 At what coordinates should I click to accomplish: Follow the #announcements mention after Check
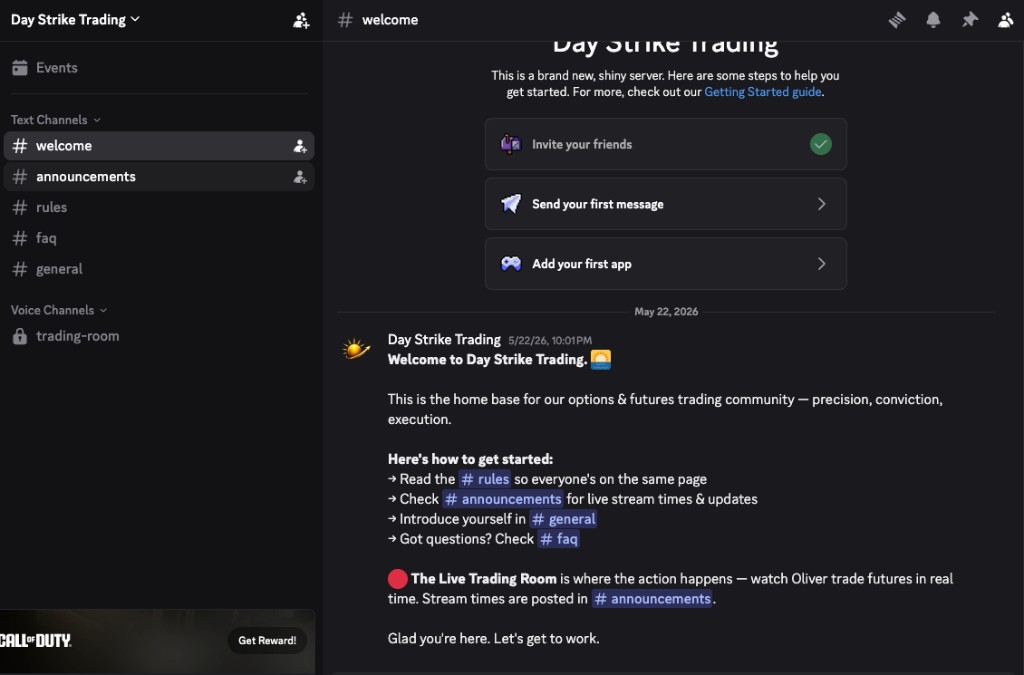(x=502, y=499)
